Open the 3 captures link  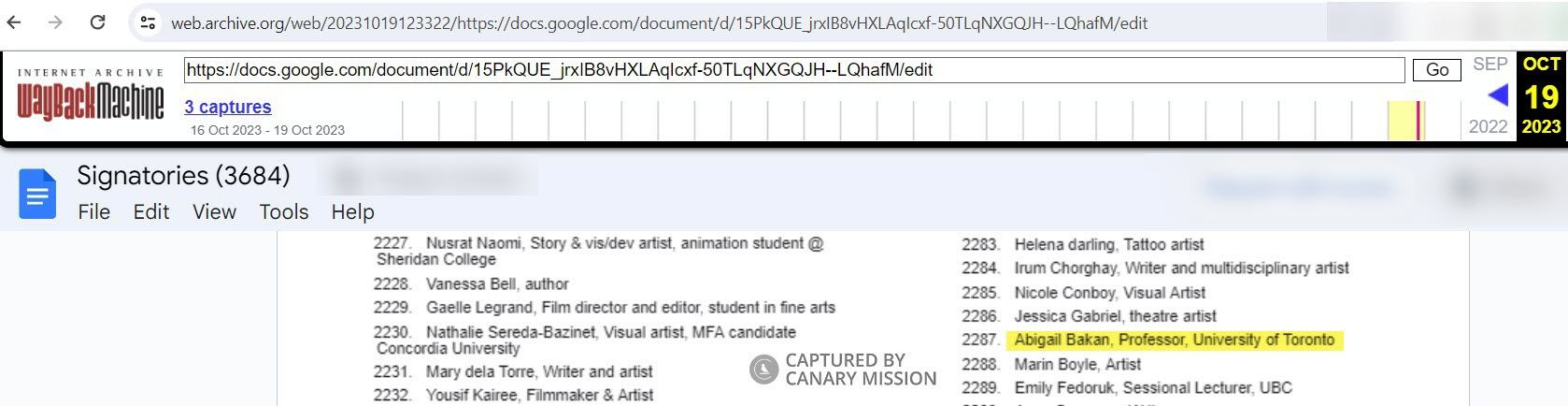(x=227, y=107)
